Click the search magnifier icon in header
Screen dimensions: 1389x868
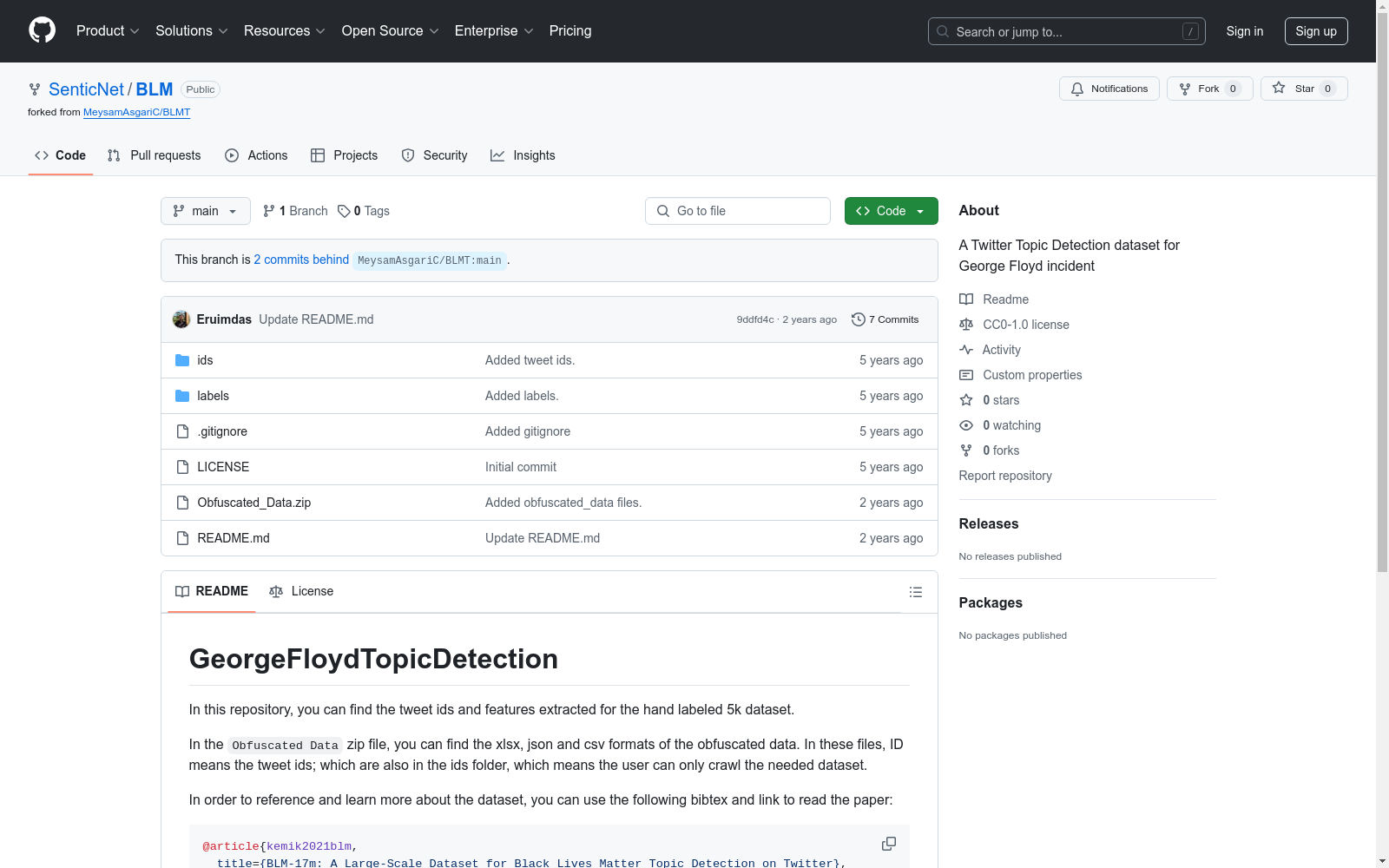[x=943, y=31]
